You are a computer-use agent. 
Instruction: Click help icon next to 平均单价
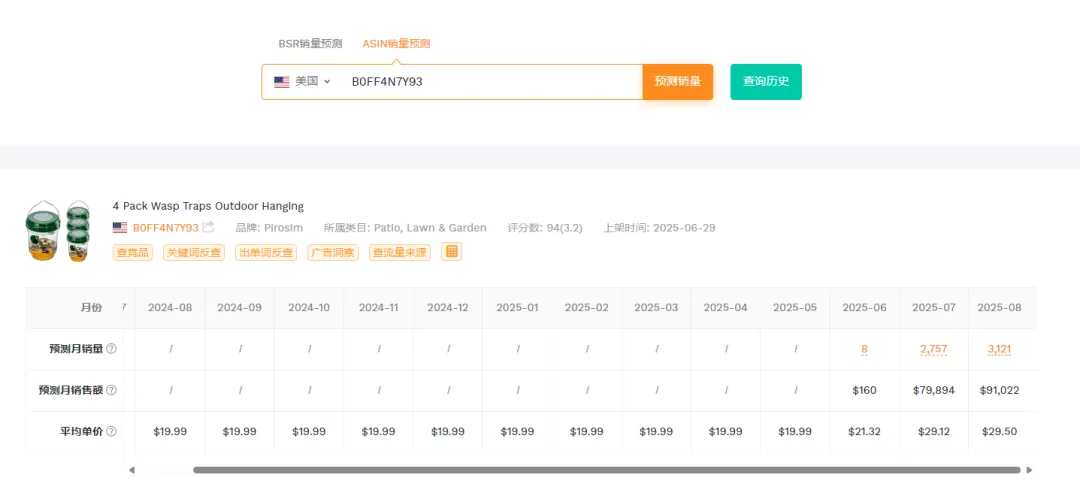(112, 431)
